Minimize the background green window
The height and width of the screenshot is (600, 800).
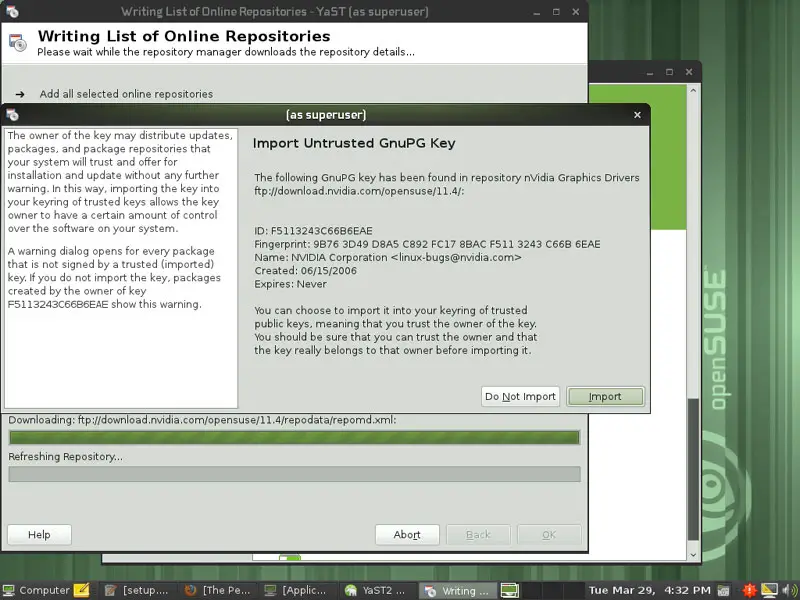(x=649, y=73)
